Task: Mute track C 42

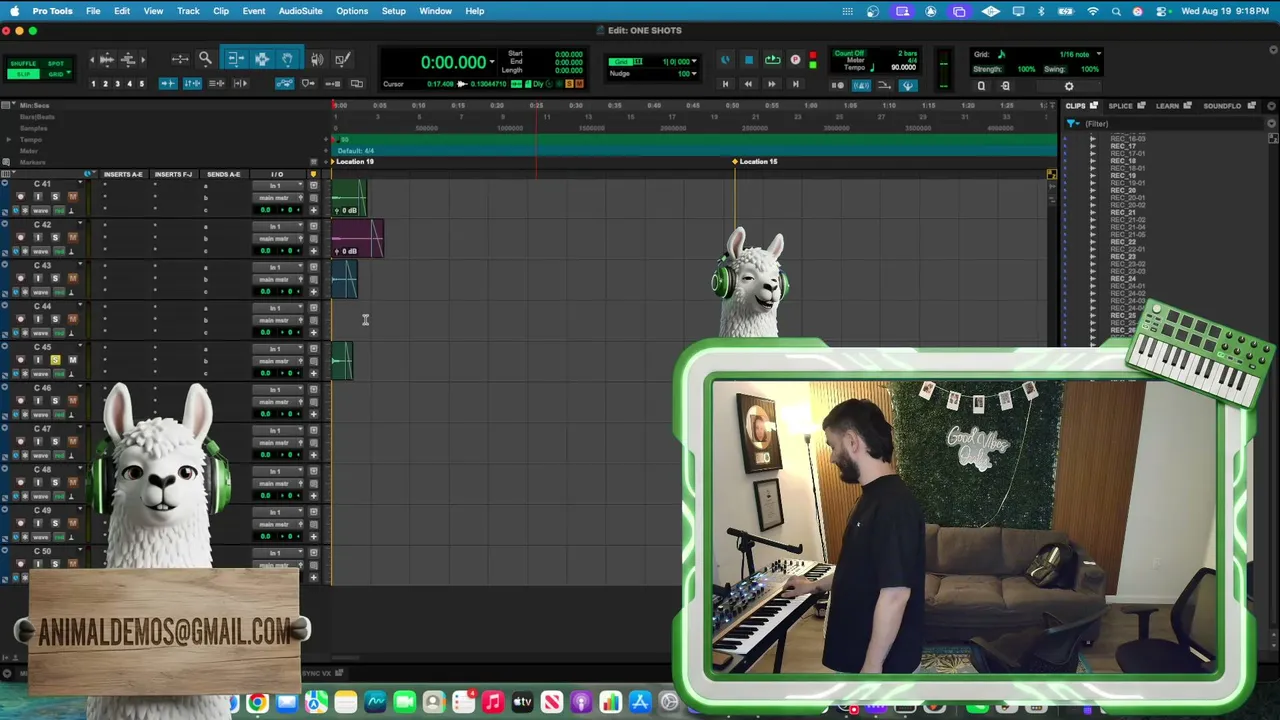Action: coord(72,238)
